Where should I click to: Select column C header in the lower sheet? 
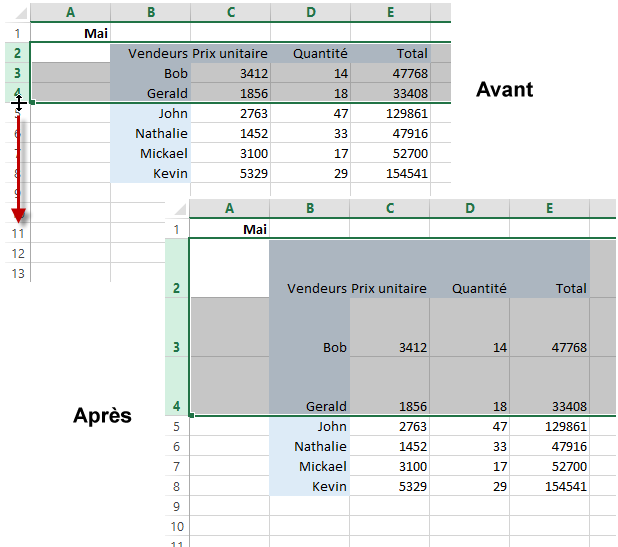(389, 208)
